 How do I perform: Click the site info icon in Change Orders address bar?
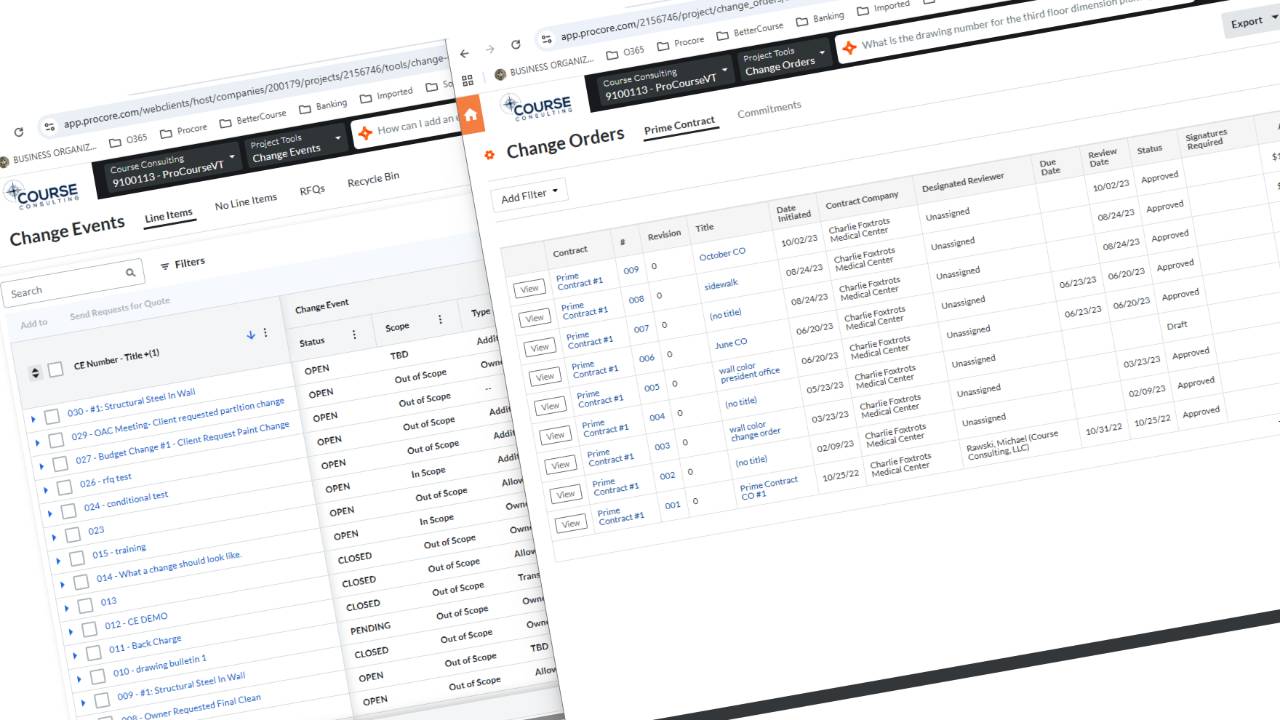point(546,40)
